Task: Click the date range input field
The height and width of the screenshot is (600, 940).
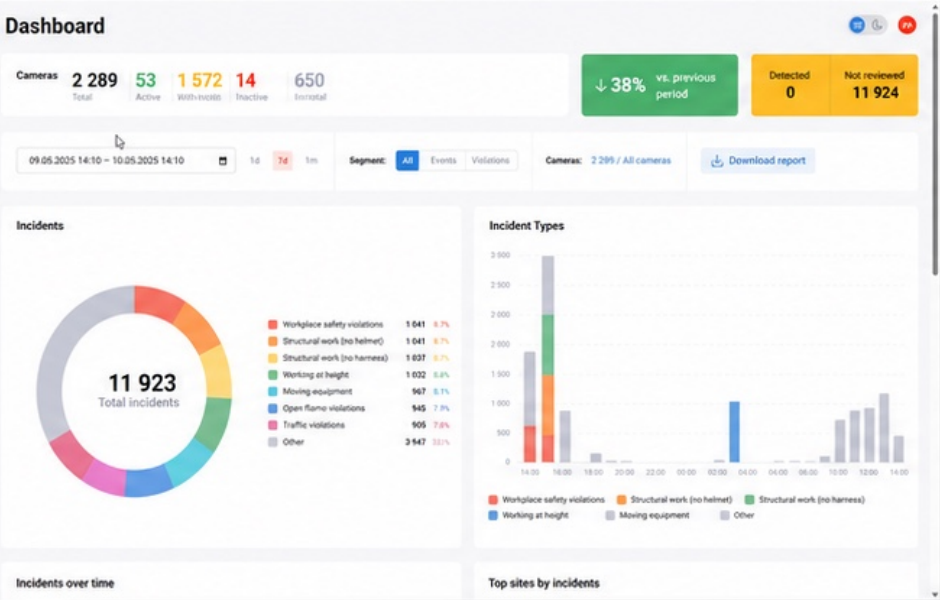Action: tap(126, 161)
